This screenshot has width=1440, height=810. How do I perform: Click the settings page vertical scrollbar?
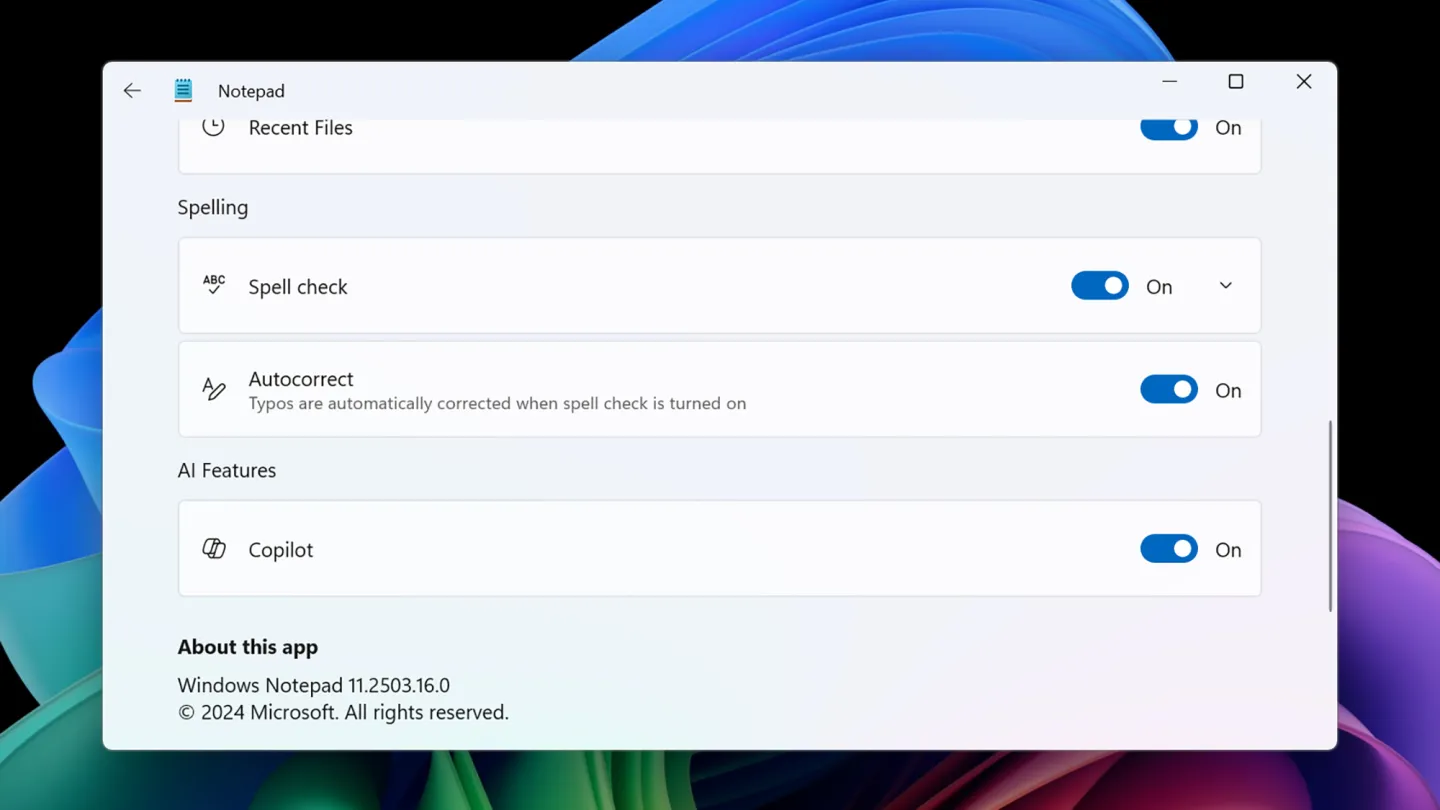[x=1330, y=515]
